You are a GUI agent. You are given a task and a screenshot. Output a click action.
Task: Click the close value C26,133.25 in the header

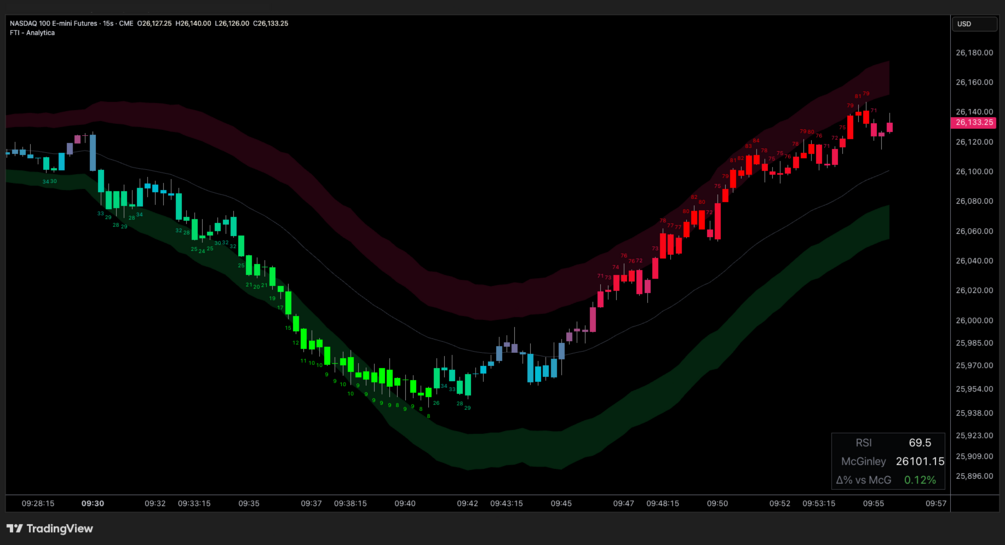tap(270, 23)
